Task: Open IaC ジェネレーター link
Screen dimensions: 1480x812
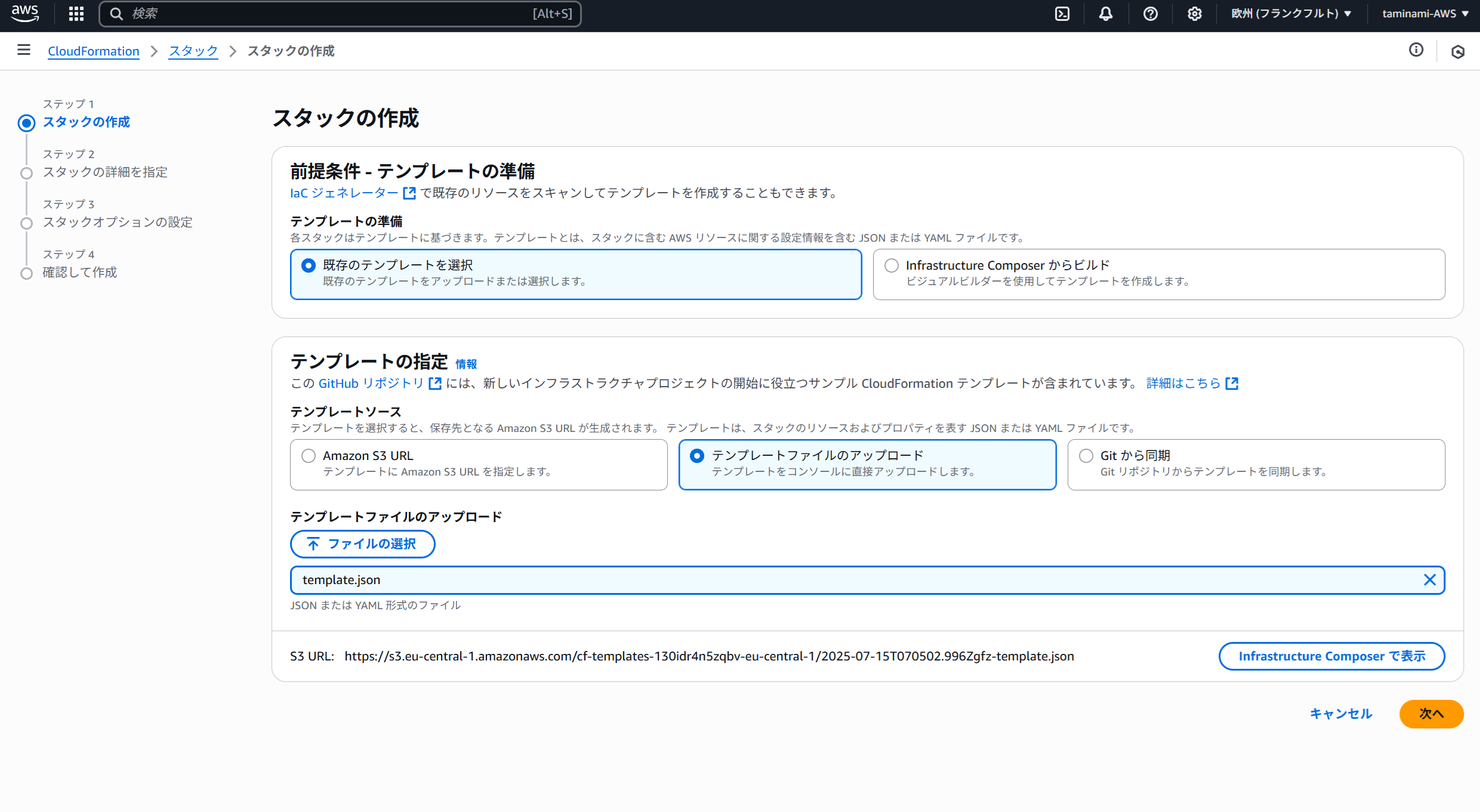Action: [x=344, y=193]
